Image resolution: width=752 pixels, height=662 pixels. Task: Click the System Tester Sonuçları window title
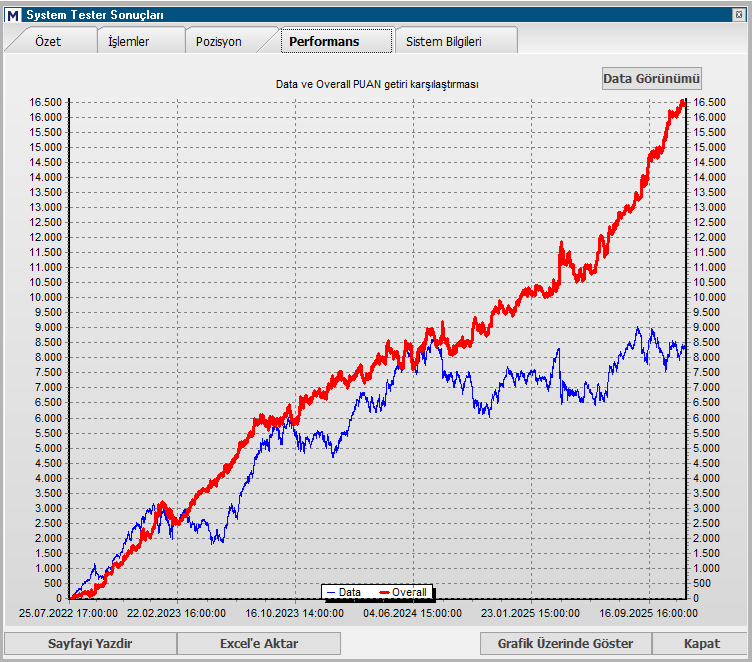tap(95, 15)
